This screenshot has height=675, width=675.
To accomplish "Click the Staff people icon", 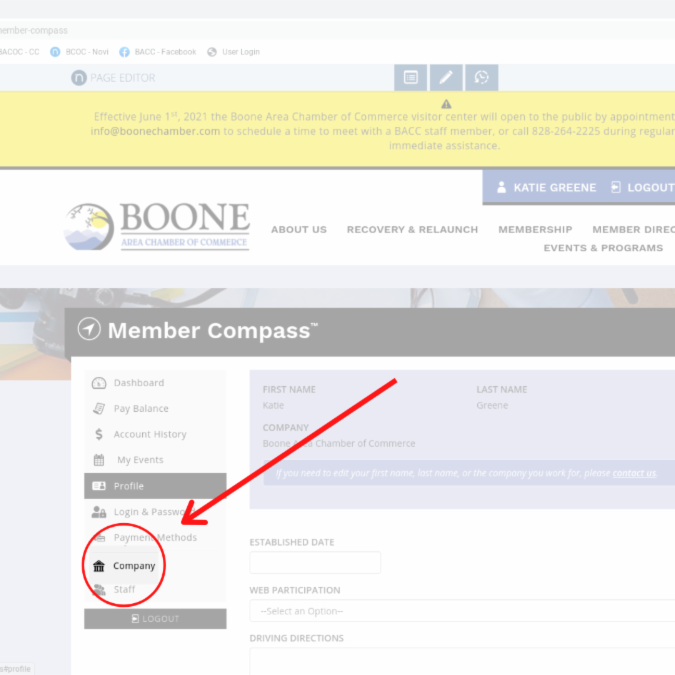I will pos(99,589).
